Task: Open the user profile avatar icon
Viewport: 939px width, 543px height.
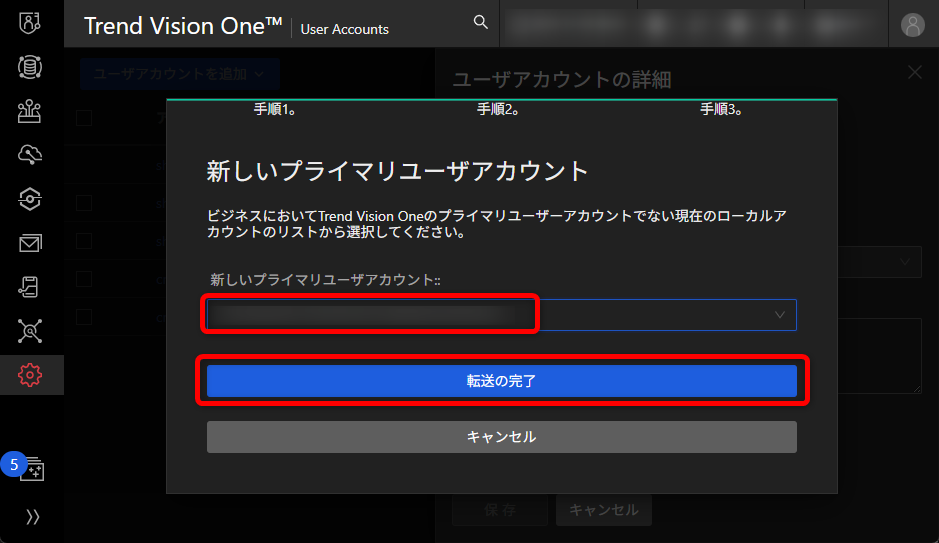Action: [912, 25]
